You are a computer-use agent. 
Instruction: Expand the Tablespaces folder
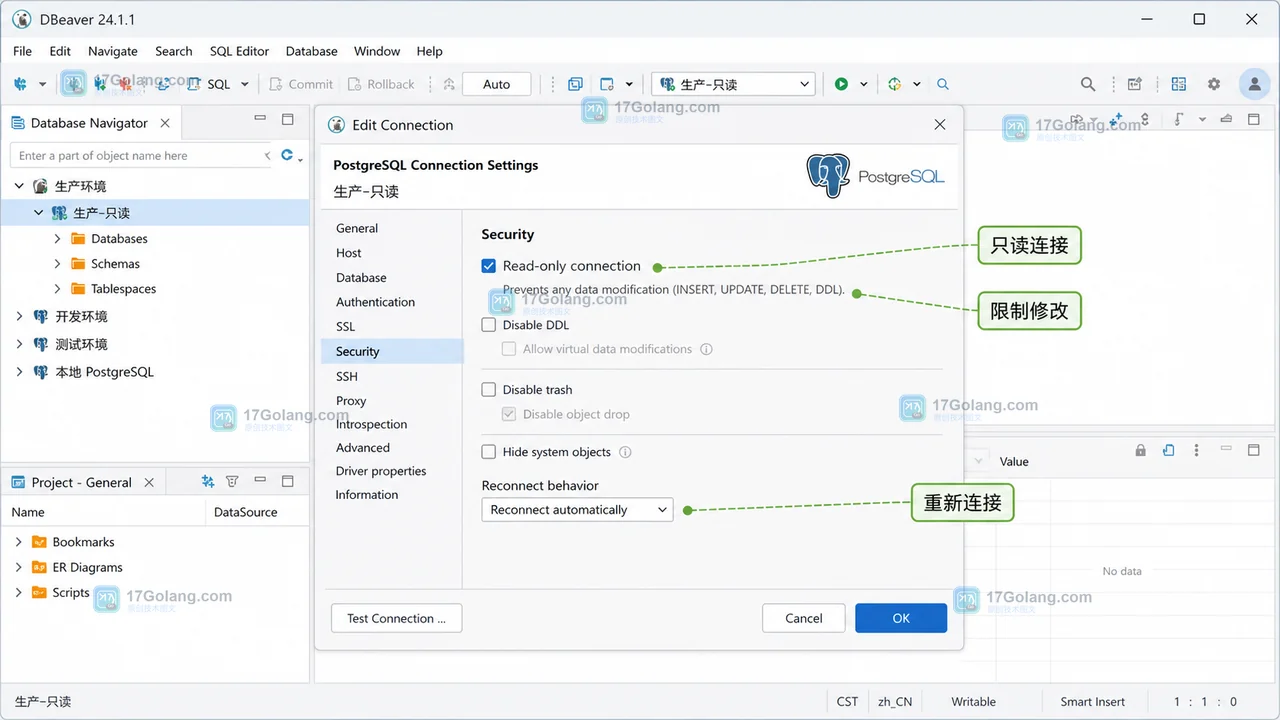[57, 289]
